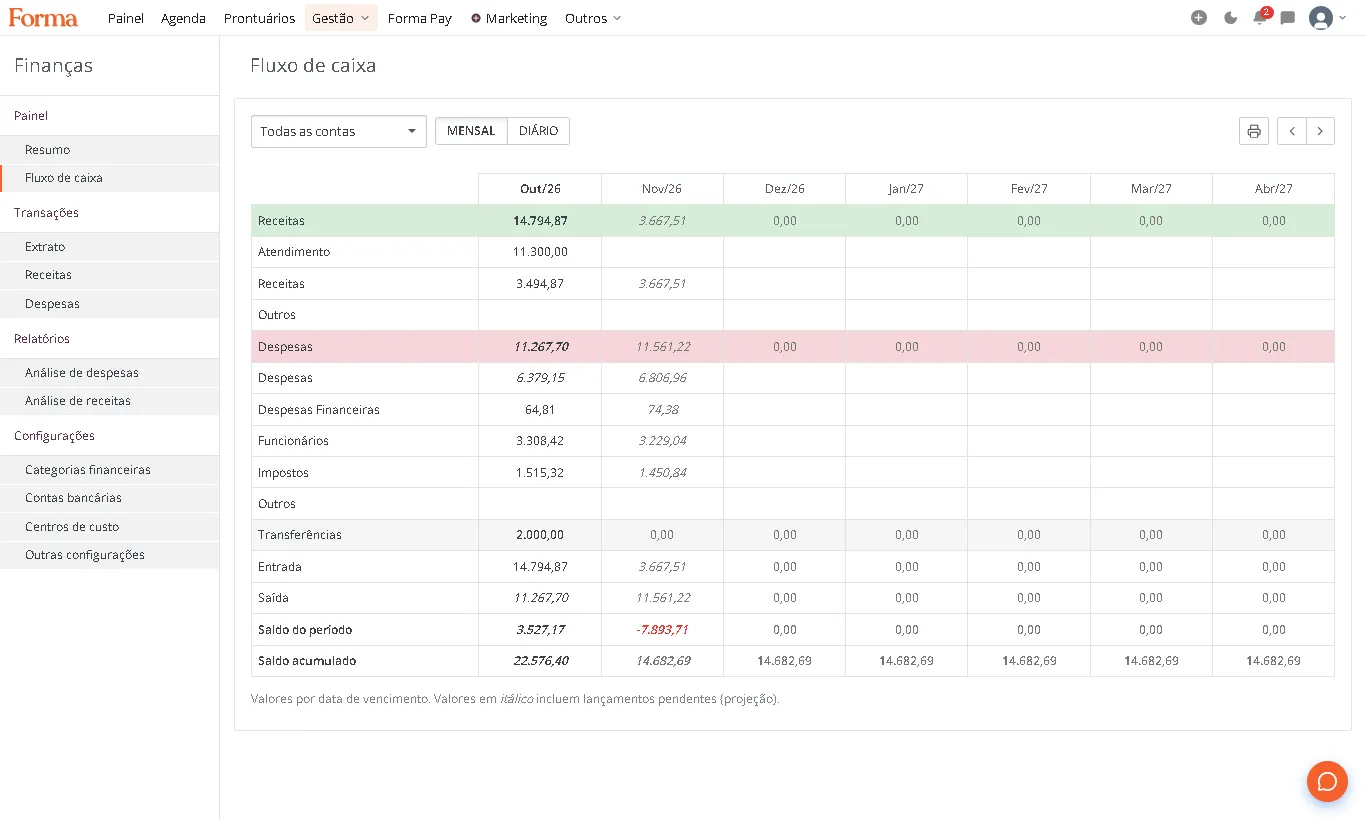Switch view to DIÁRIO
Image resolution: width=1366 pixels, height=820 pixels.
coord(539,131)
